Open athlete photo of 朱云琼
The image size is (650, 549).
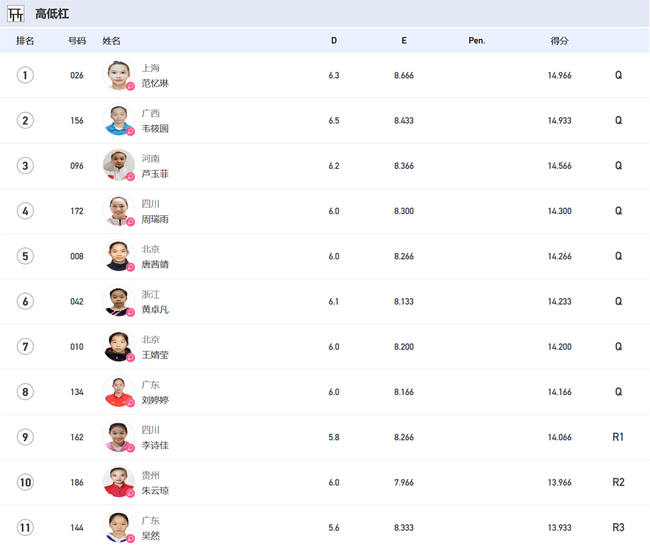pos(118,481)
